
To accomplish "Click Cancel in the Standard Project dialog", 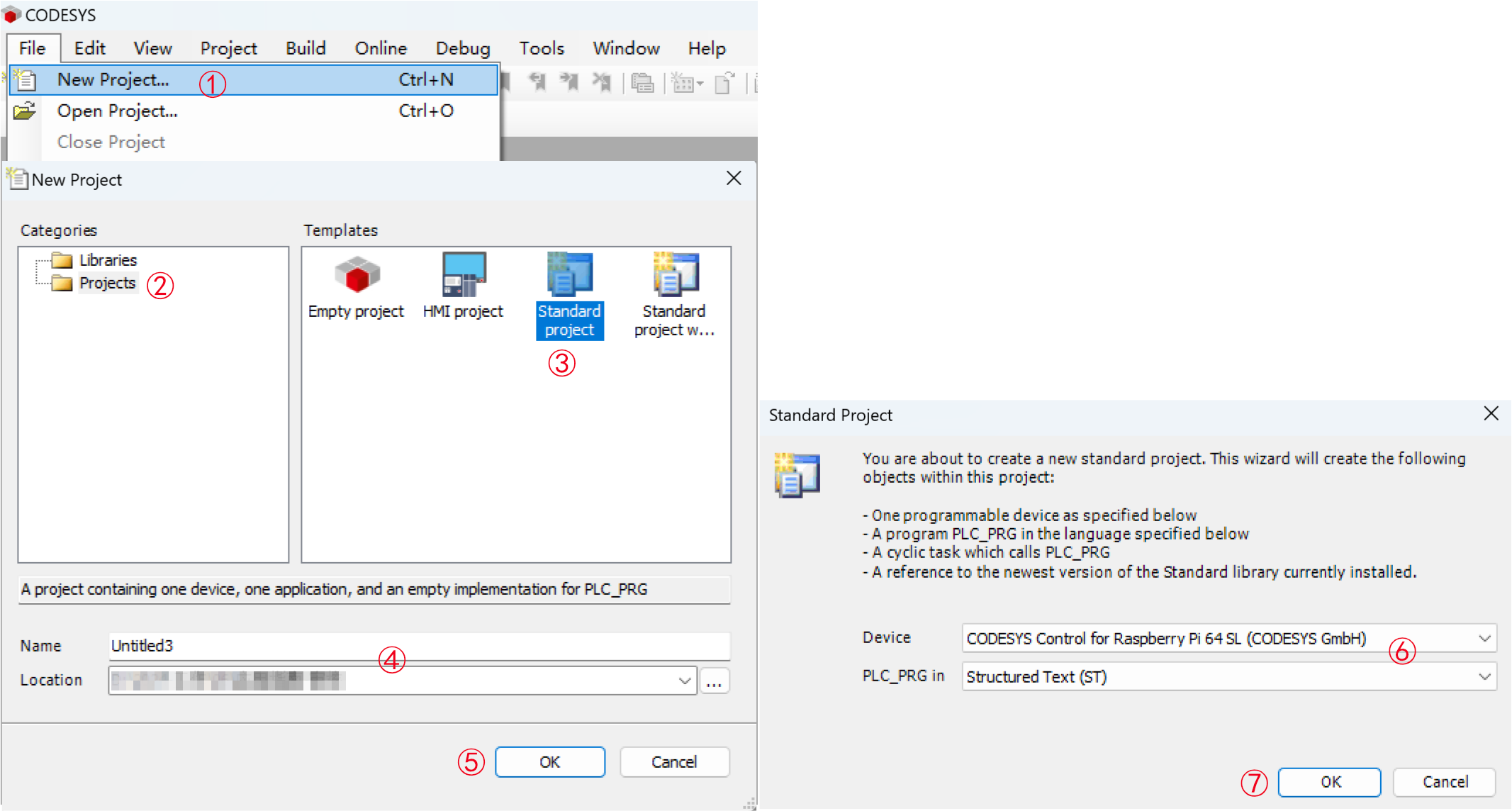I will pyautogui.click(x=1445, y=782).
